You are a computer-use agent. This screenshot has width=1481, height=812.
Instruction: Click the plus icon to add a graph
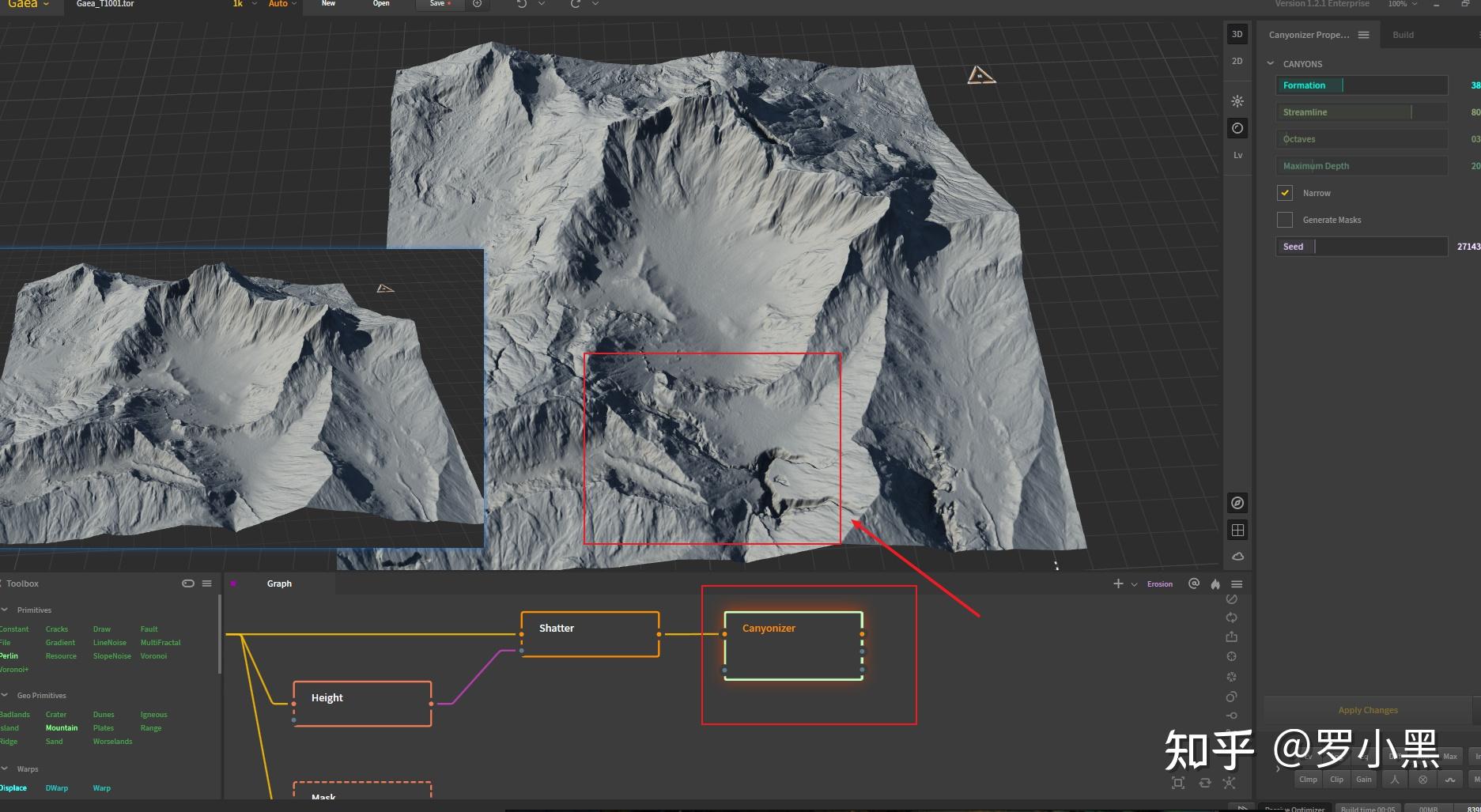(1118, 584)
